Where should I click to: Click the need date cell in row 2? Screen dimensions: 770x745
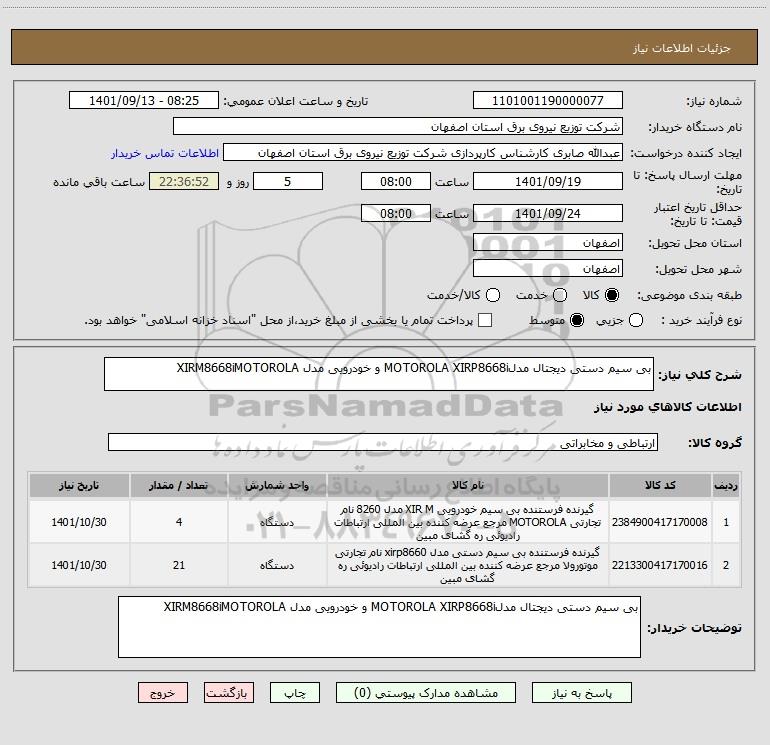(x=79, y=565)
